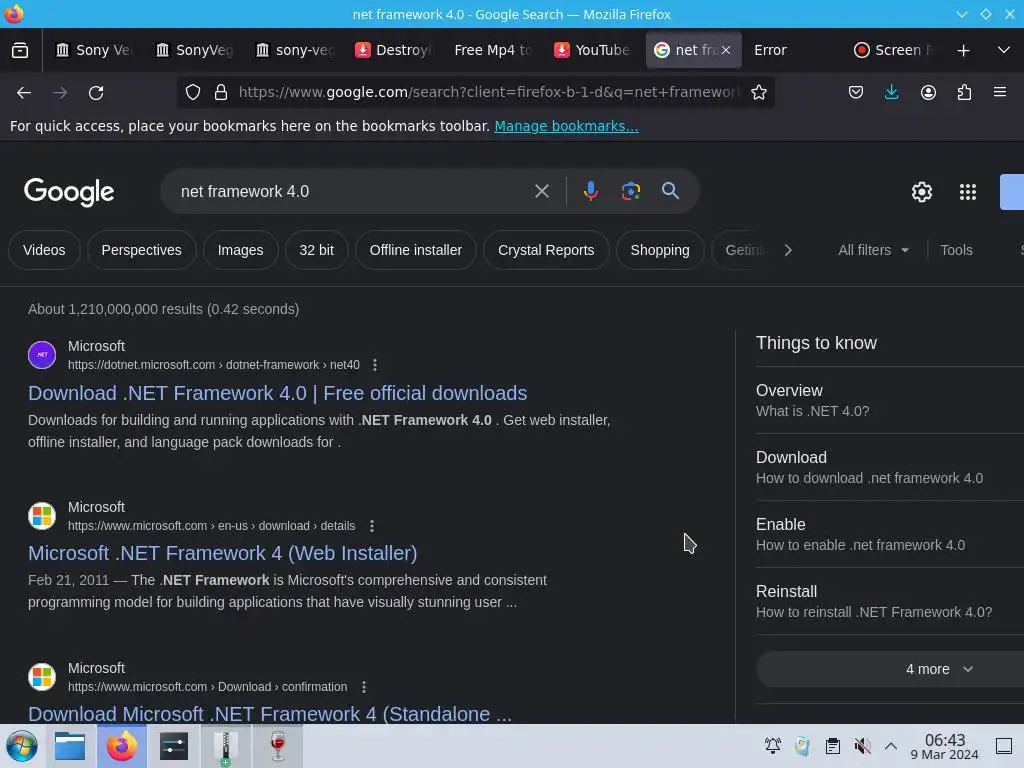List all tabs dropdown arrow
1024x768 pixels.
pos(1004,50)
